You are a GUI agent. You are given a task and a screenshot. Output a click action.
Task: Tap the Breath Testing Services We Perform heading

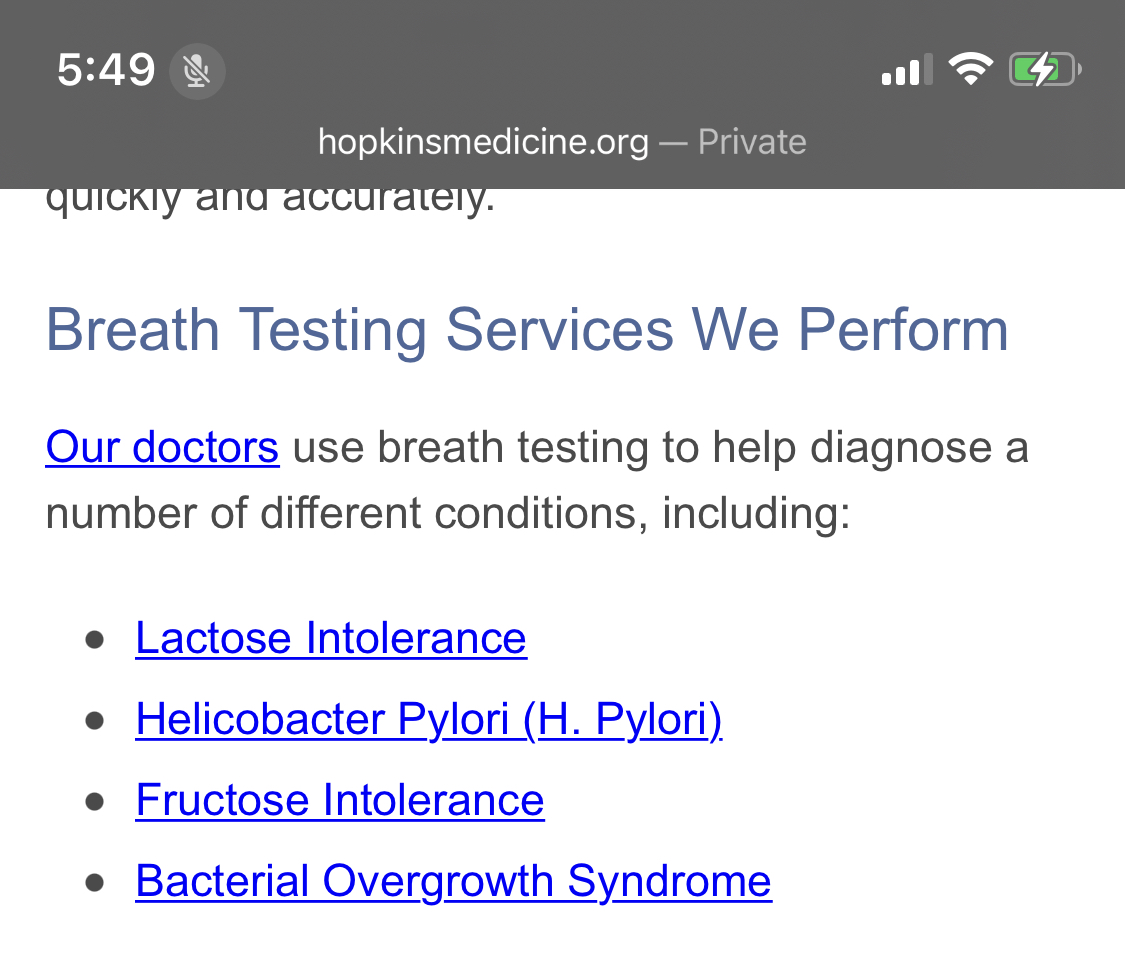pos(527,330)
